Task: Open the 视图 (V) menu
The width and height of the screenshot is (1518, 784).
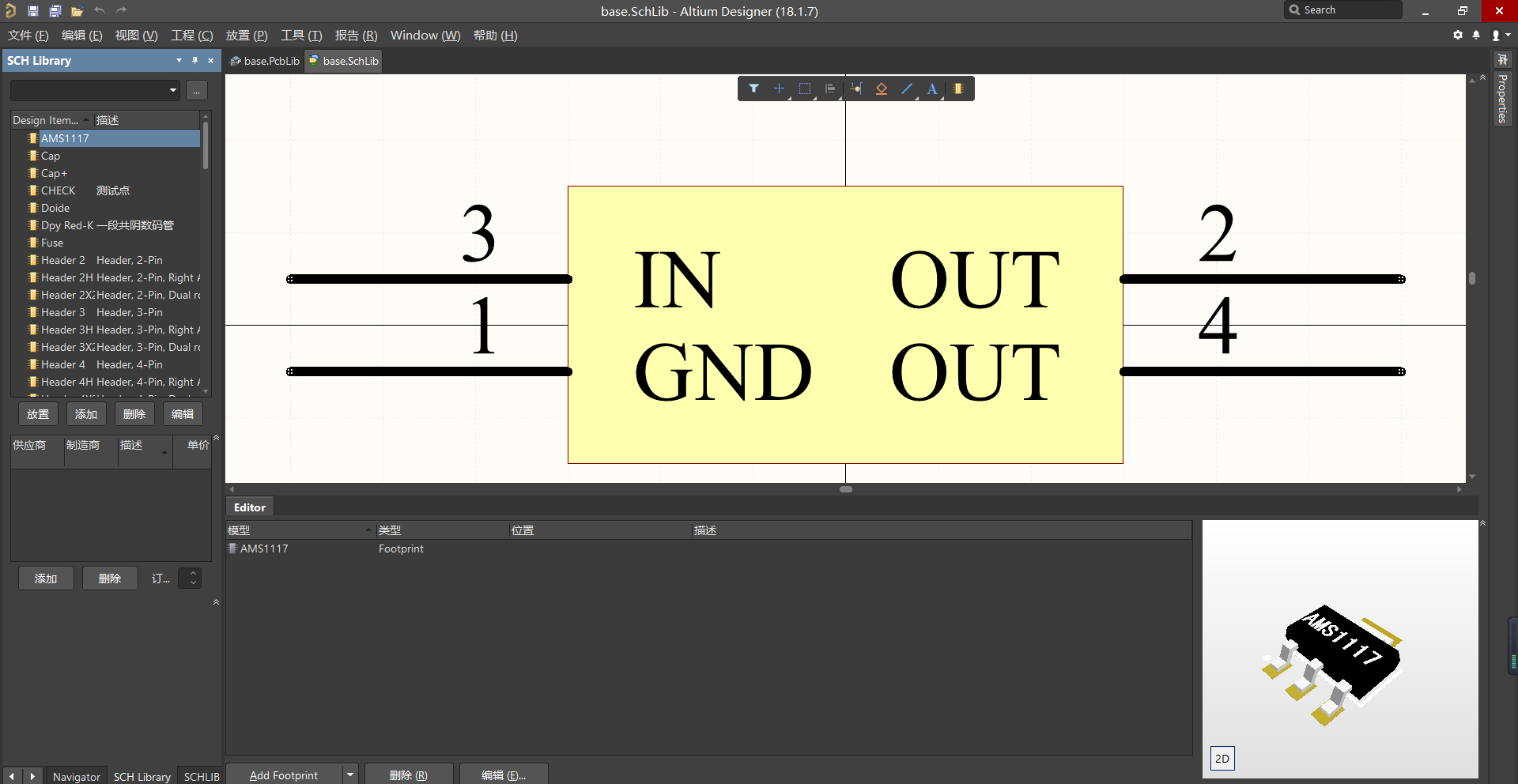Action: pos(136,36)
